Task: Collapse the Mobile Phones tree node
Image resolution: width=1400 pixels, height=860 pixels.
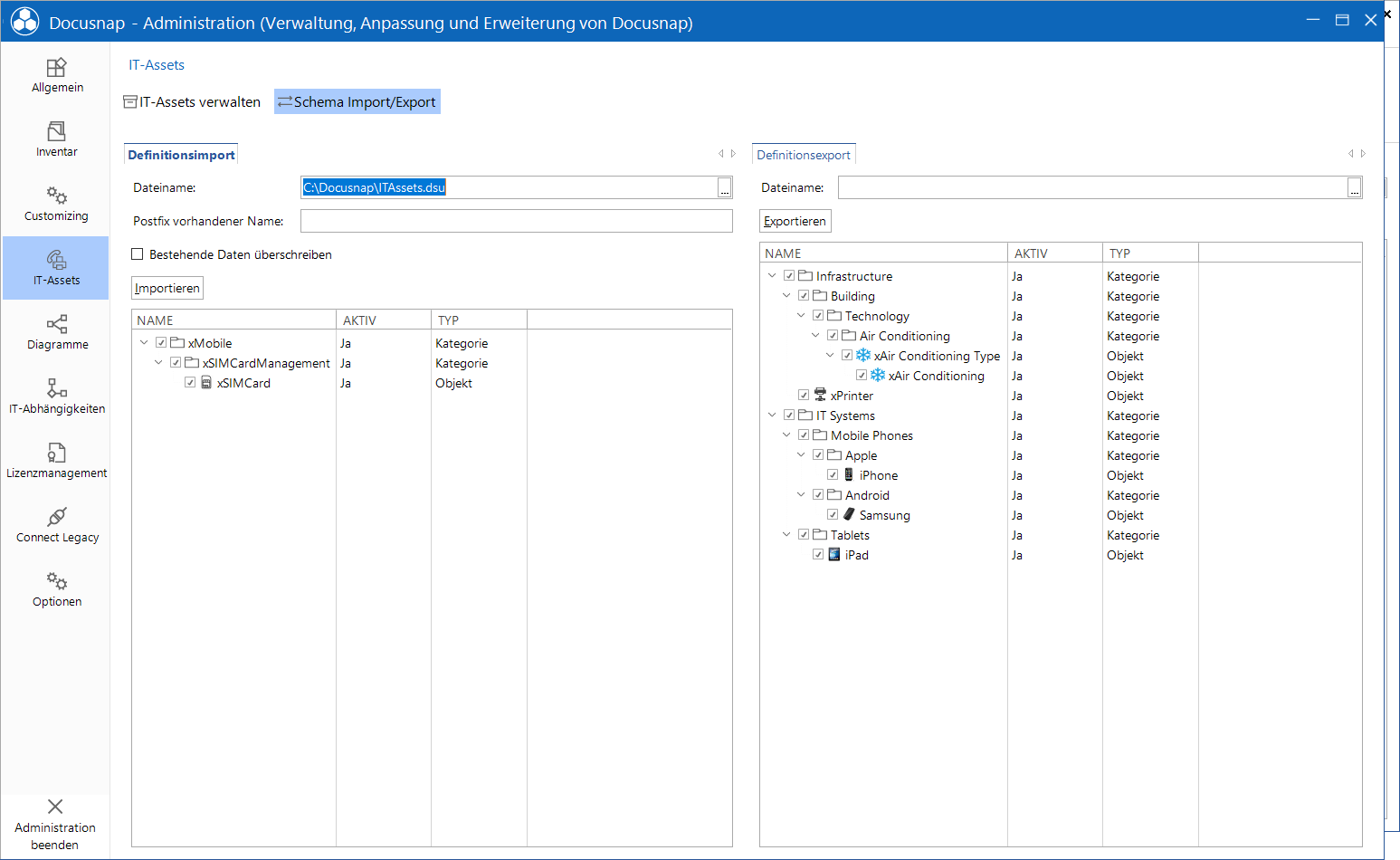Action: pyautogui.click(x=786, y=435)
